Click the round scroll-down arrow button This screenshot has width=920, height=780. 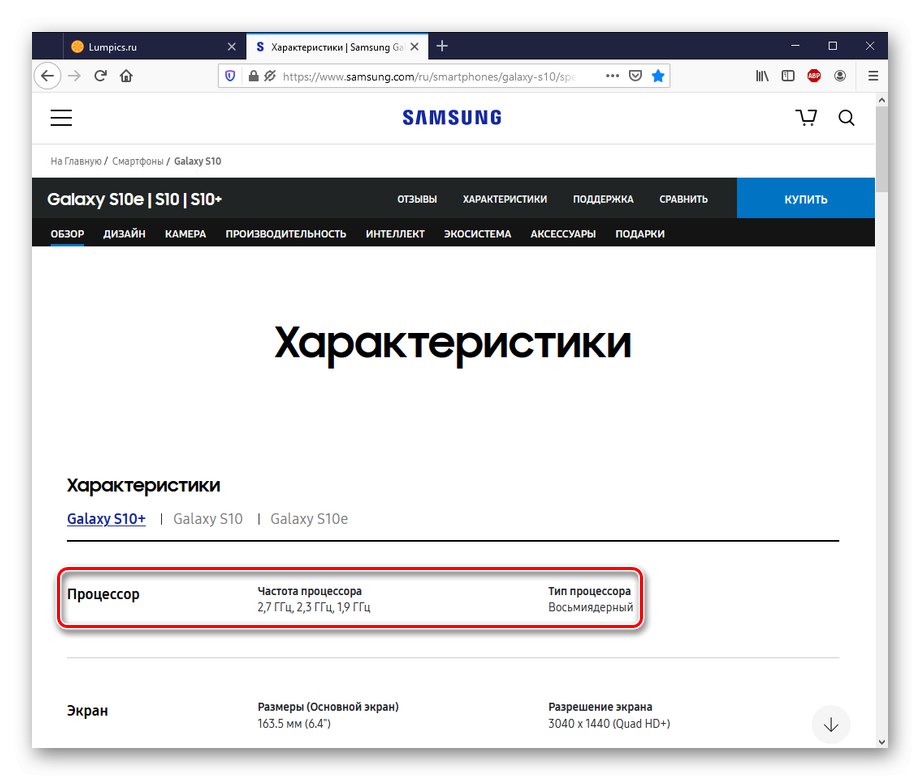831,725
